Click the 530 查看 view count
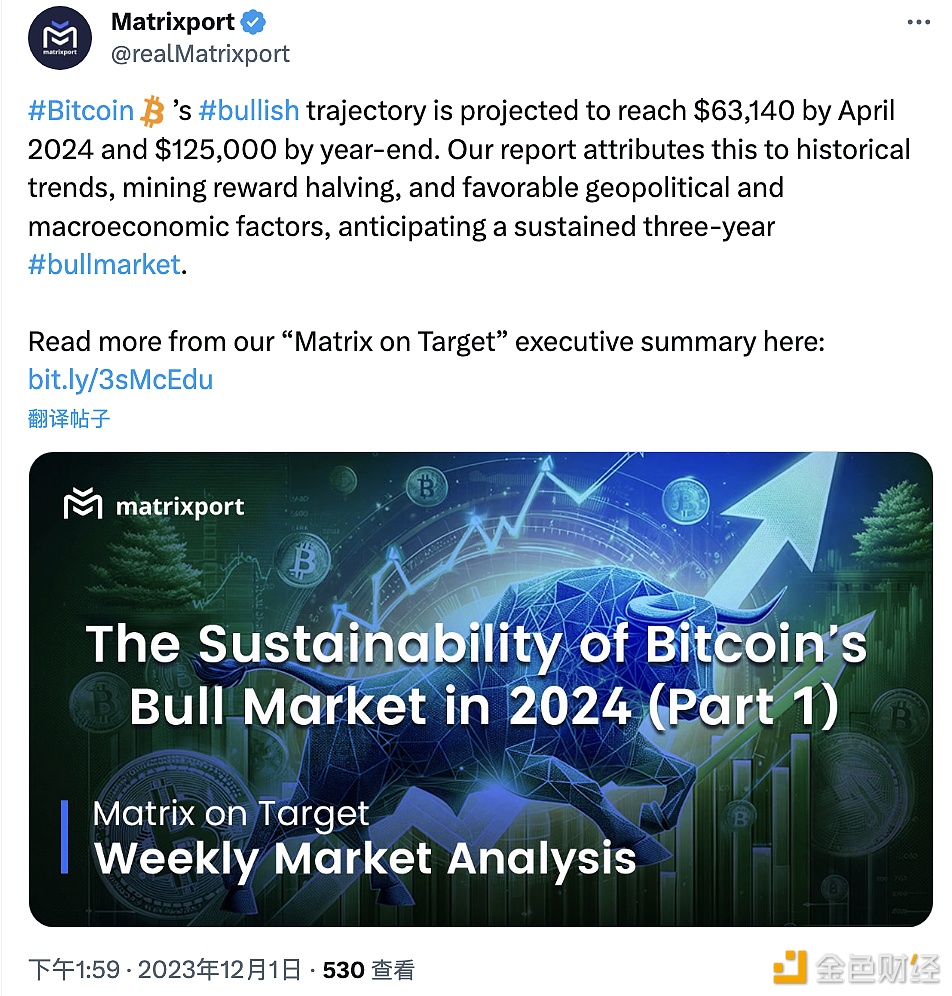Screen dimensions: 952x996 tap(368, 969)
